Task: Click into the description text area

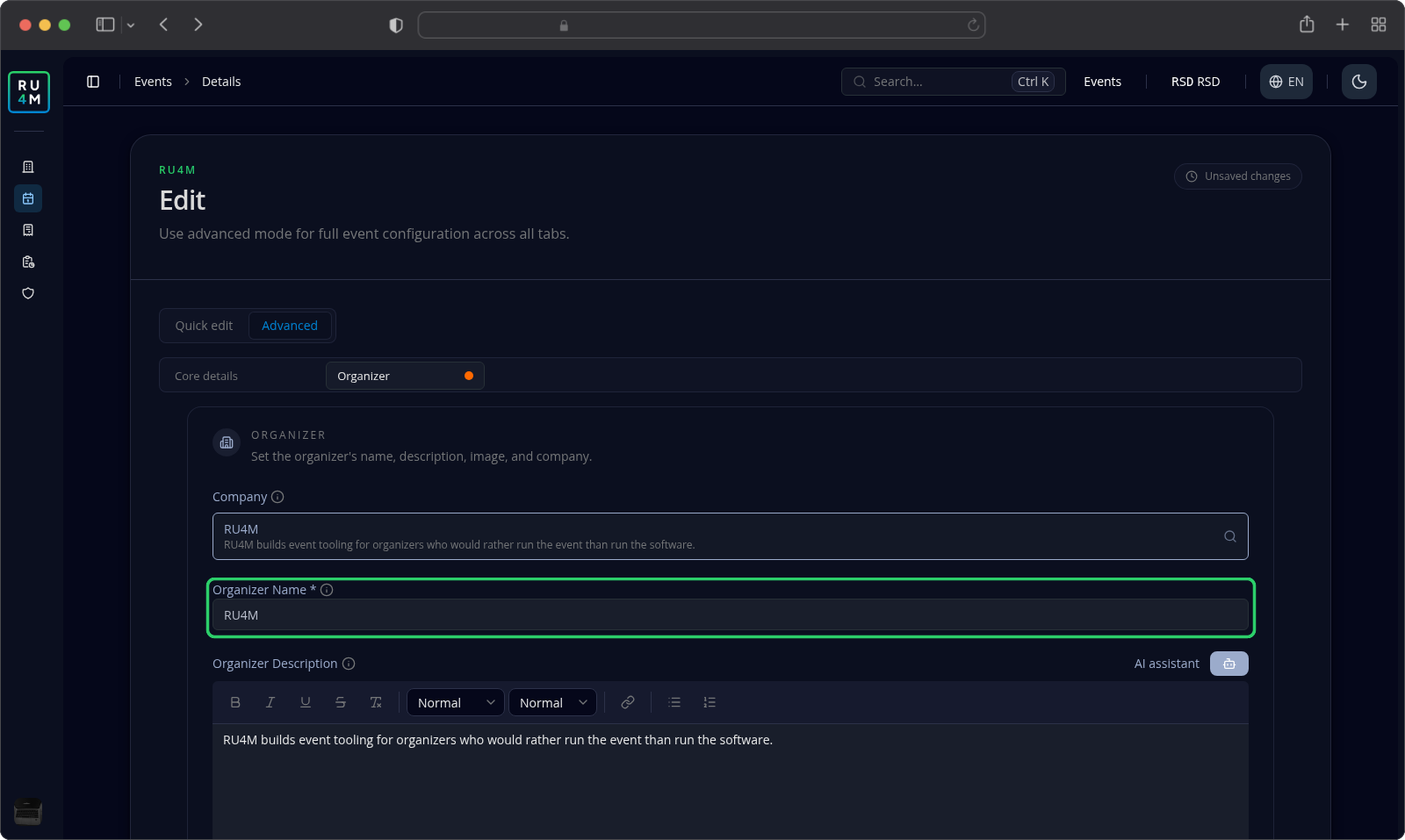Action: click(731, 781)
